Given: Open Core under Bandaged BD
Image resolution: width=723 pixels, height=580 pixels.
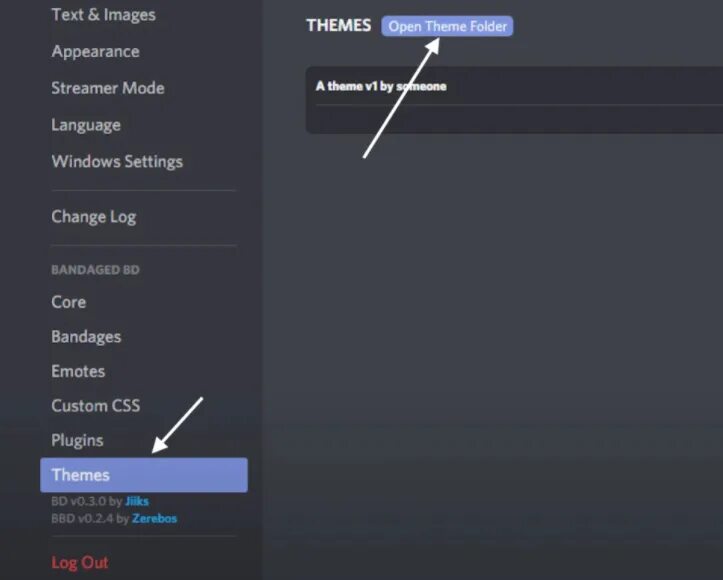Looking at the screenshot, I should pyautogui.click(x=69, y=302).
